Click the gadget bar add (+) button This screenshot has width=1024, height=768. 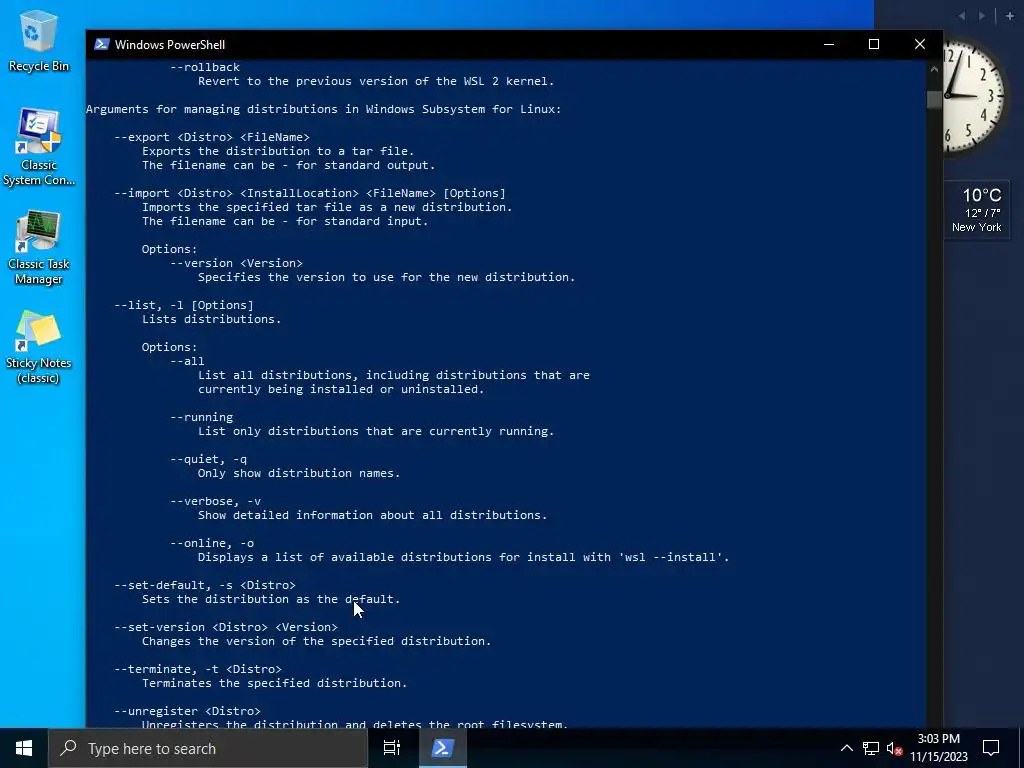[1010, 16]
